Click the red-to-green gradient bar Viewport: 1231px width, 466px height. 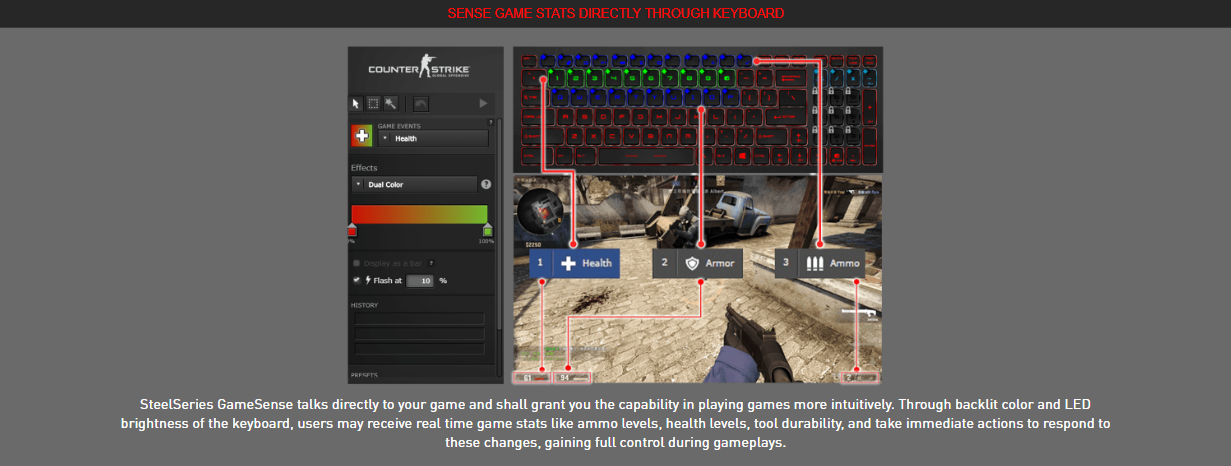point(419,214)
